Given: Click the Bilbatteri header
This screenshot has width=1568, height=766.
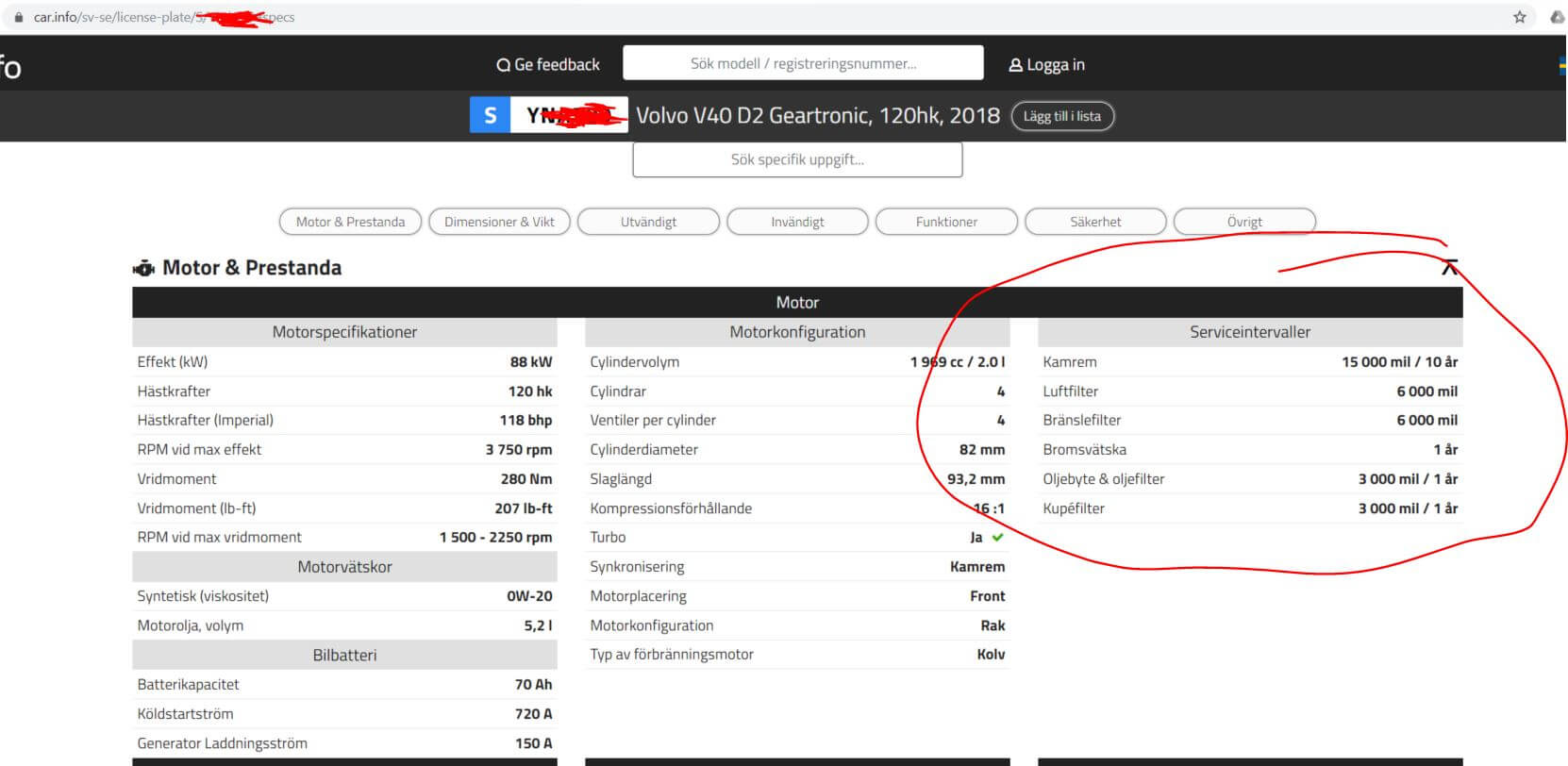Looking at the screenshot, I should (344, 655).
